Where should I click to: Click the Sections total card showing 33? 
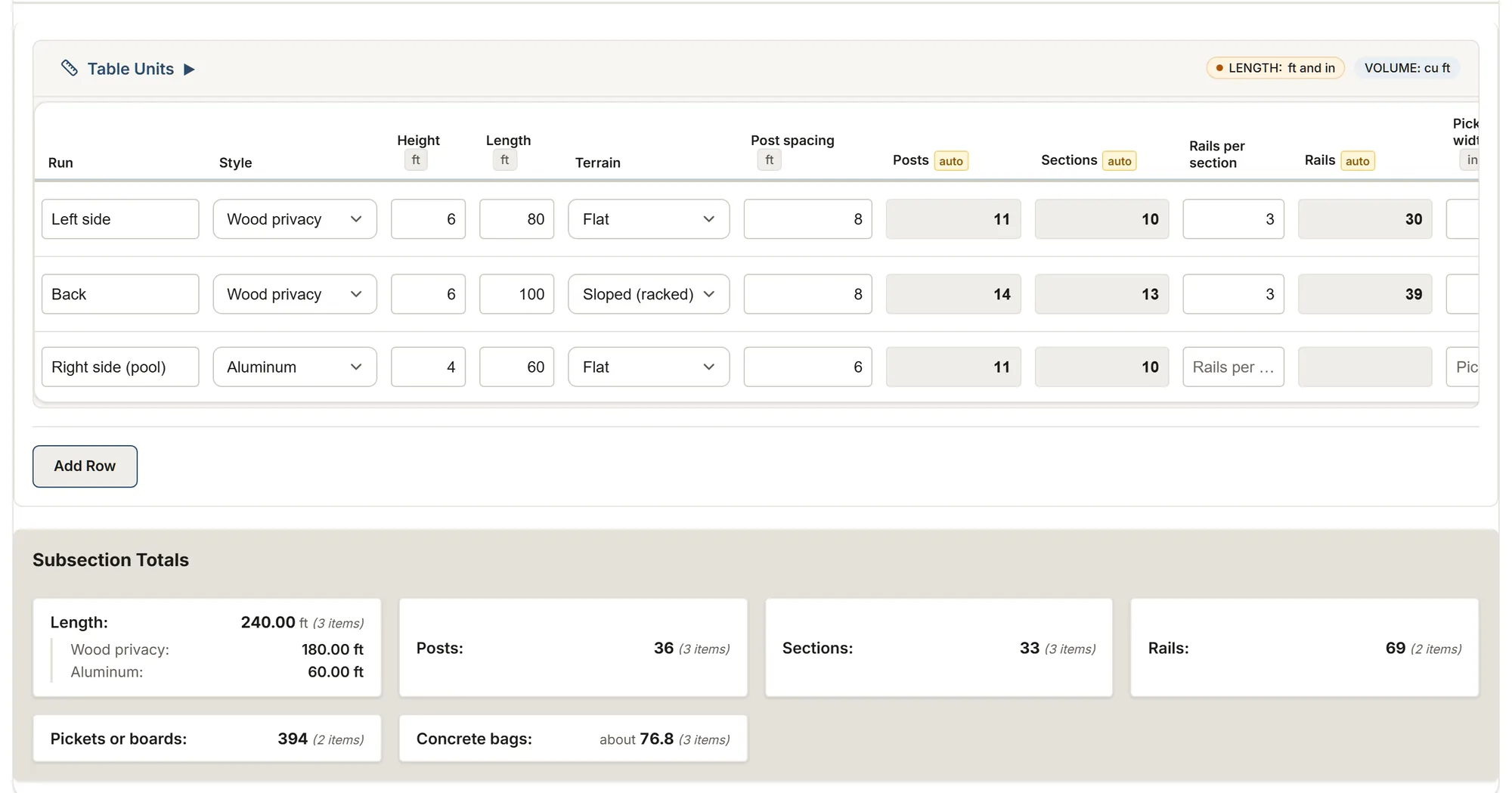939,648
